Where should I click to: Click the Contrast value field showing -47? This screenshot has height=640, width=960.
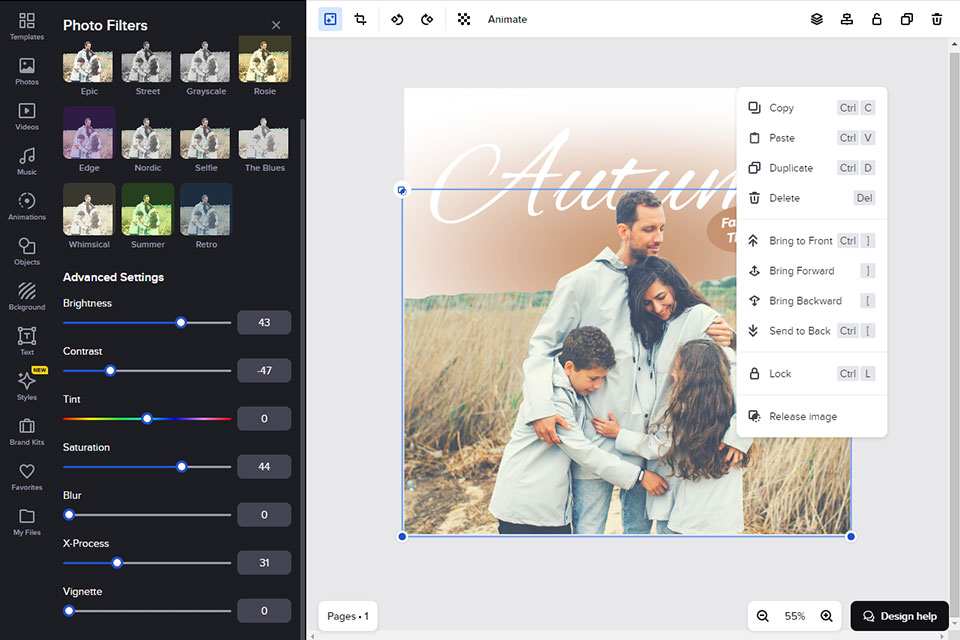[x=264, y=371]
